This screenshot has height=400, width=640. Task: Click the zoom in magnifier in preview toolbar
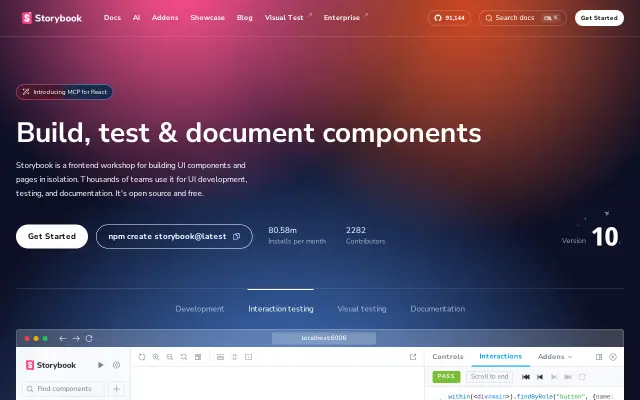[156, 357]
